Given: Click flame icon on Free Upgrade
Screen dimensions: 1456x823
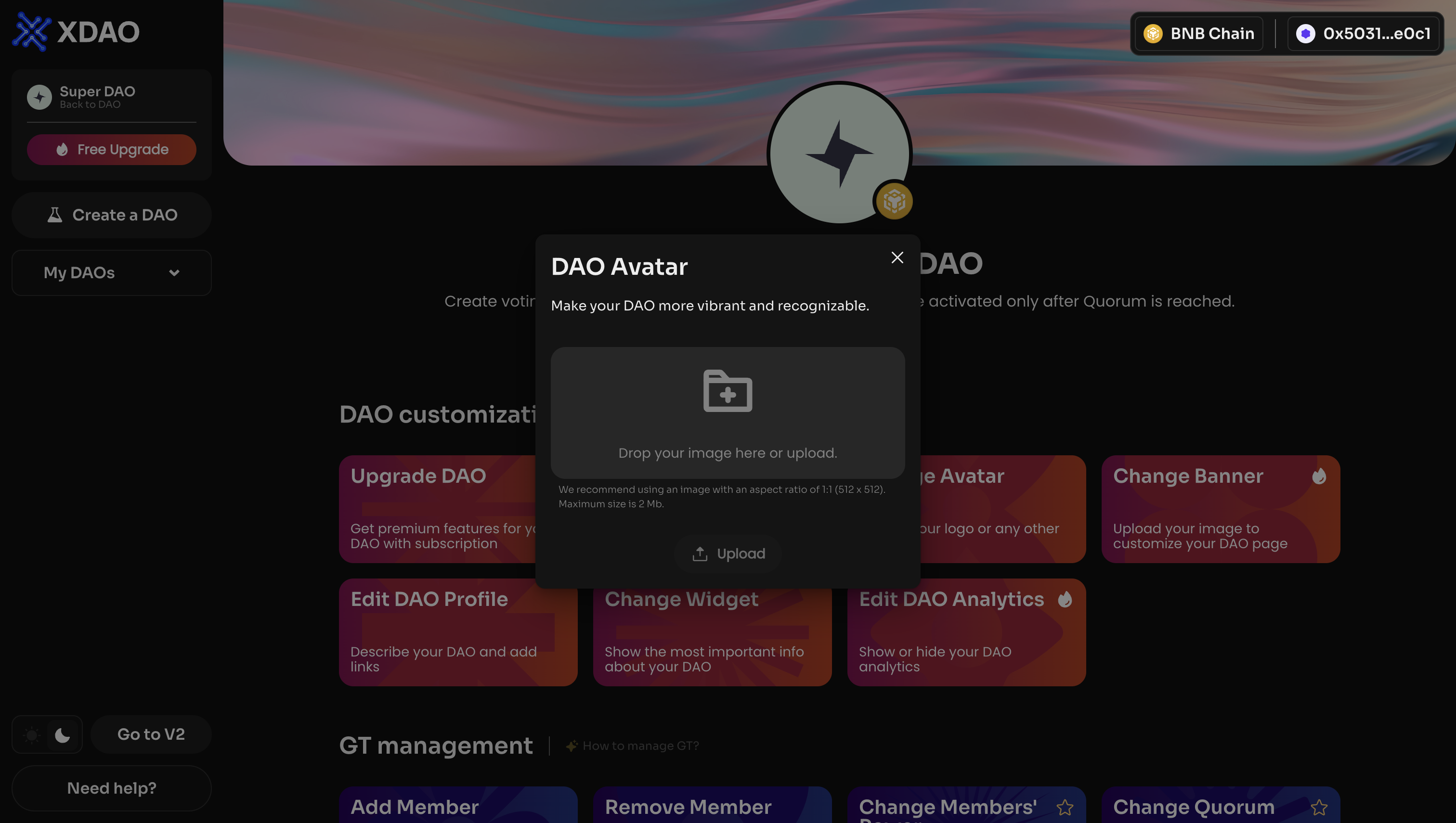Looking at the screenshot, I should point(62,149).
